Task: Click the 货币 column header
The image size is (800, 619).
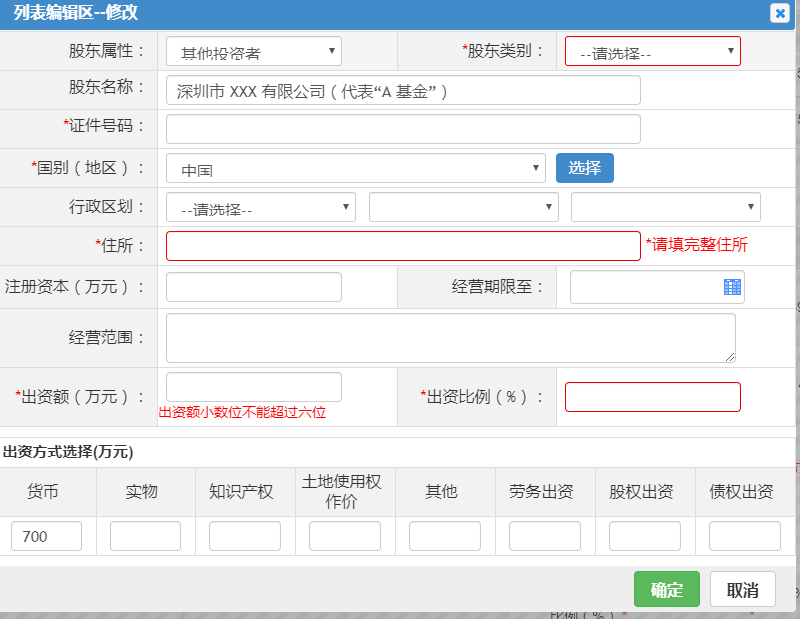Action: (42, 491)
